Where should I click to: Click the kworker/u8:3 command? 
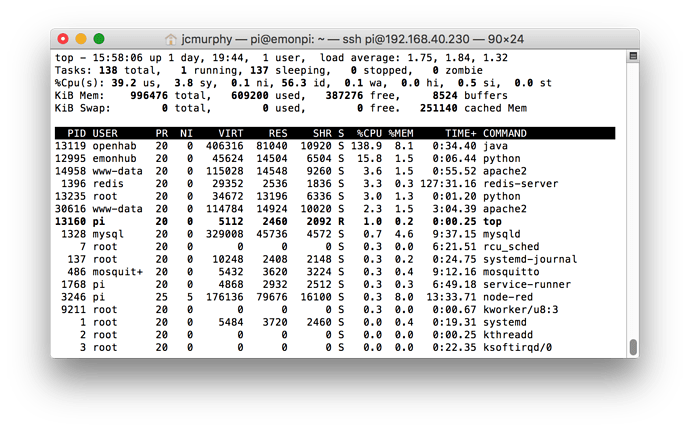521,310
